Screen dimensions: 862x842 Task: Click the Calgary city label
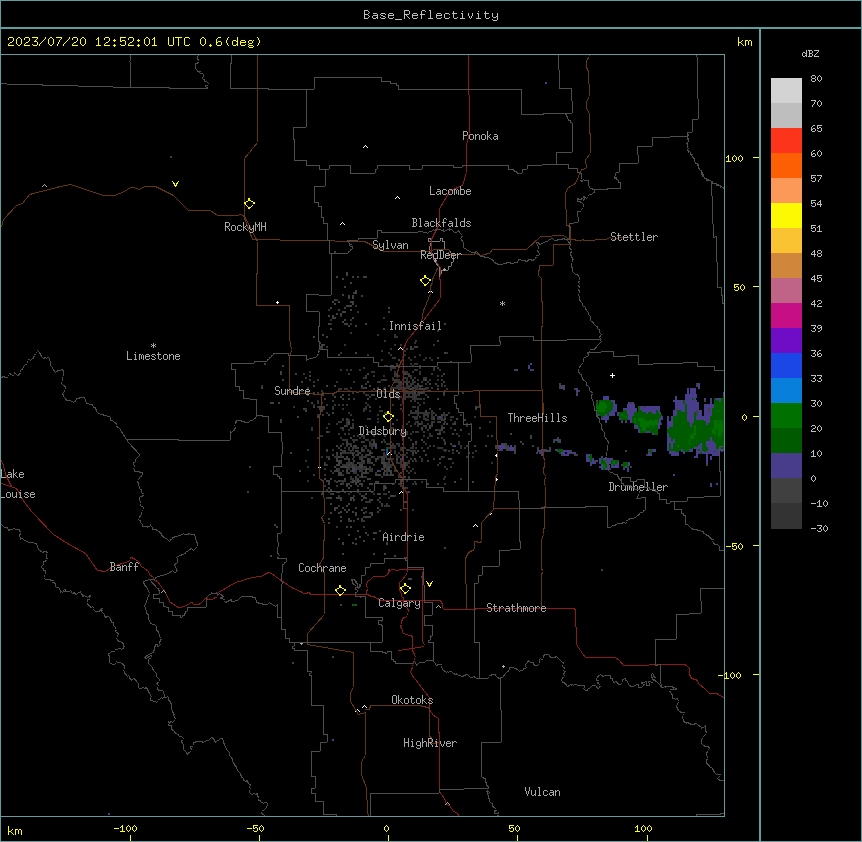point(400,603)
